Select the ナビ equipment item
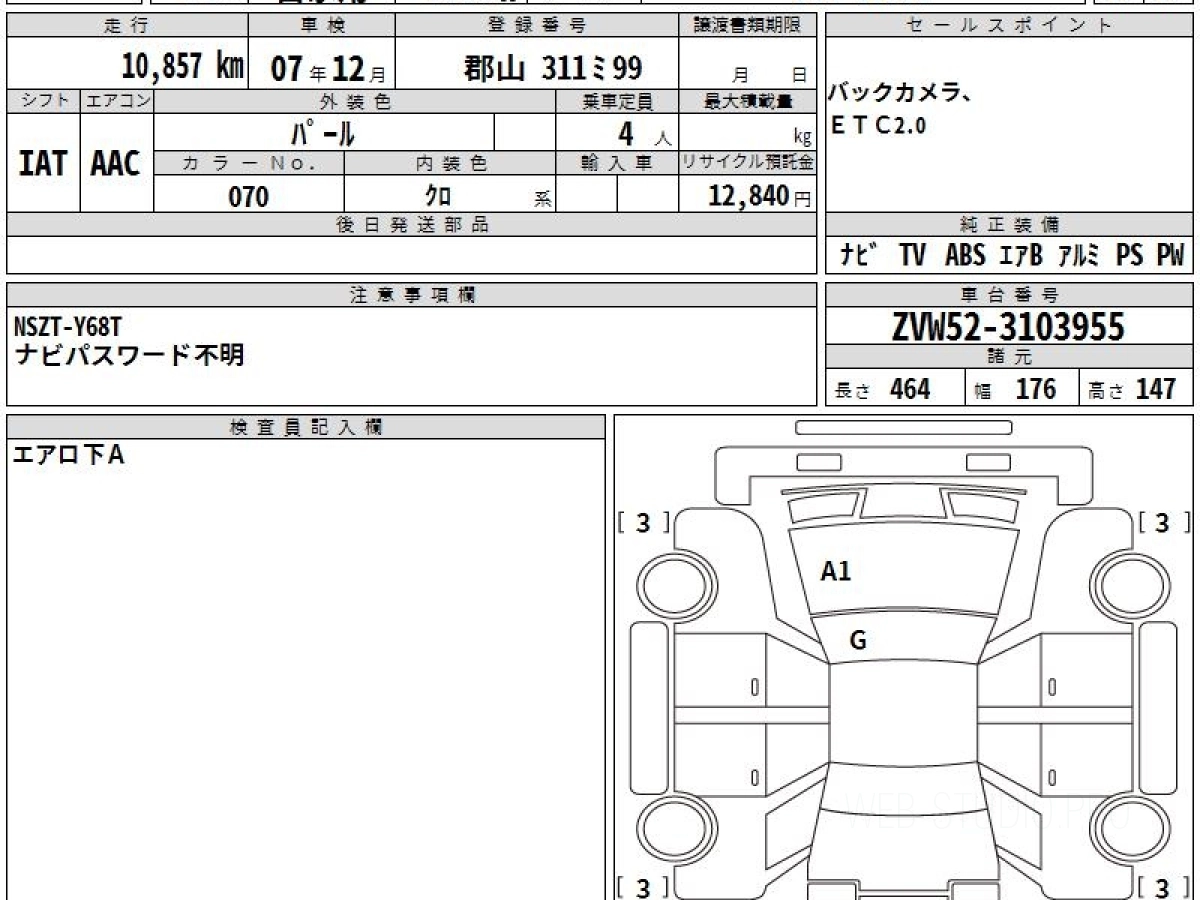 [858, 256]
